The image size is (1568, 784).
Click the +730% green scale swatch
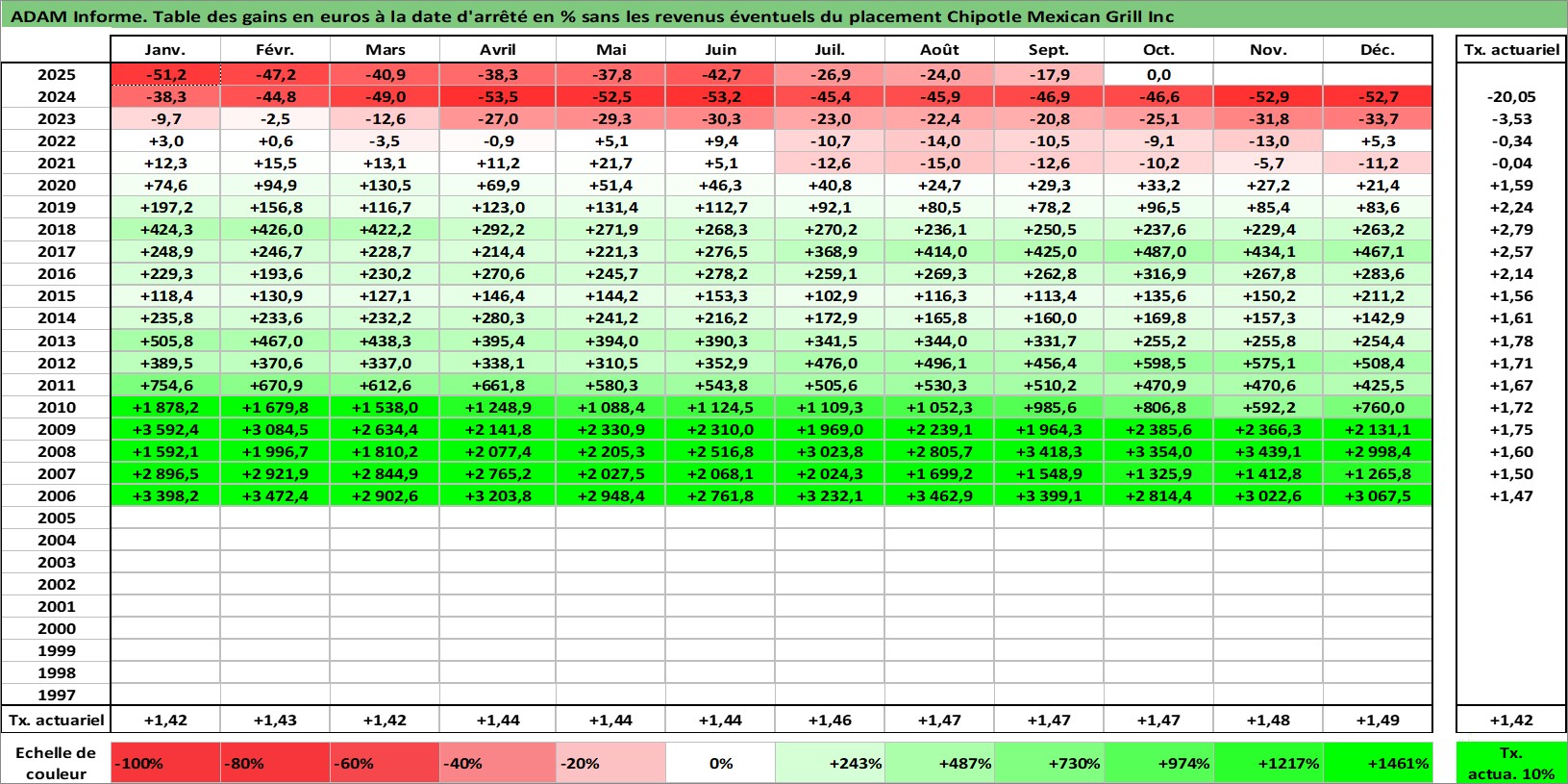pyautogui.click(x=1049, y=763)
